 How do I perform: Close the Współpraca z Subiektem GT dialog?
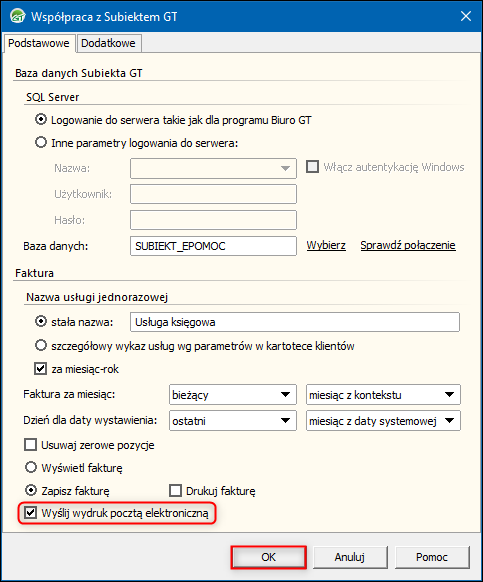coord(466,16)
